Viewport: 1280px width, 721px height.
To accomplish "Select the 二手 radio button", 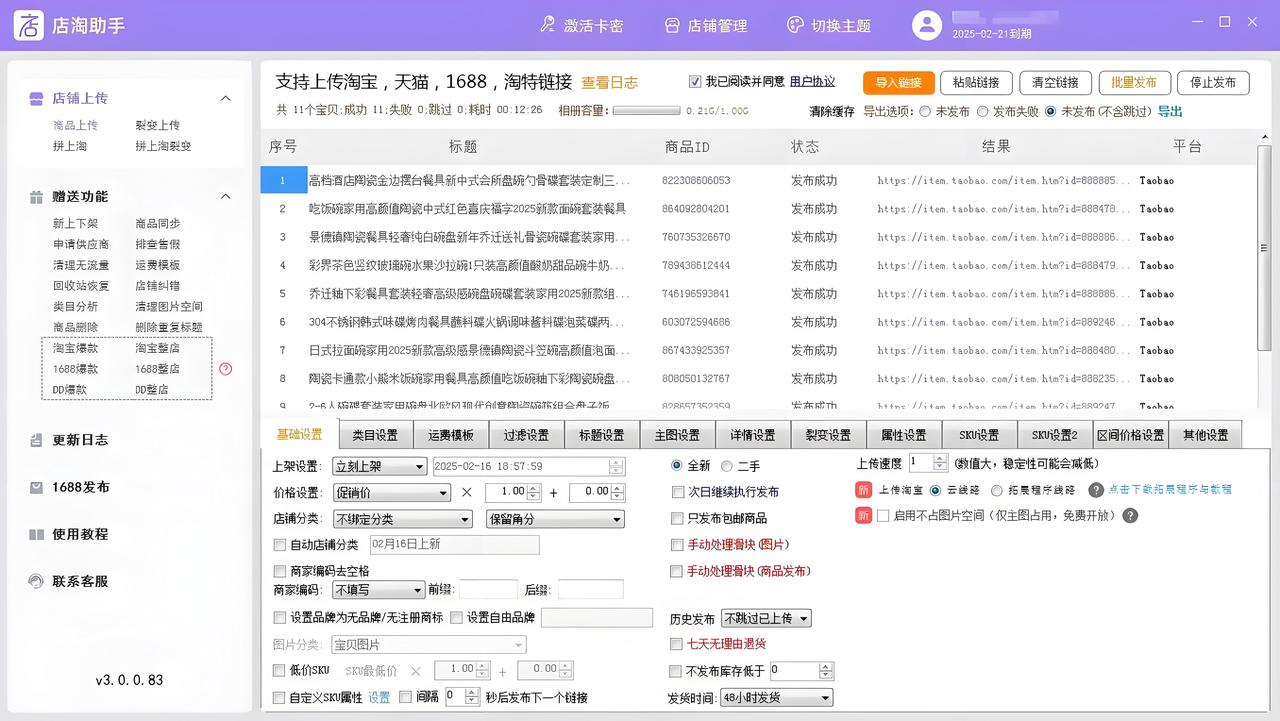I will tap(727, 466).
